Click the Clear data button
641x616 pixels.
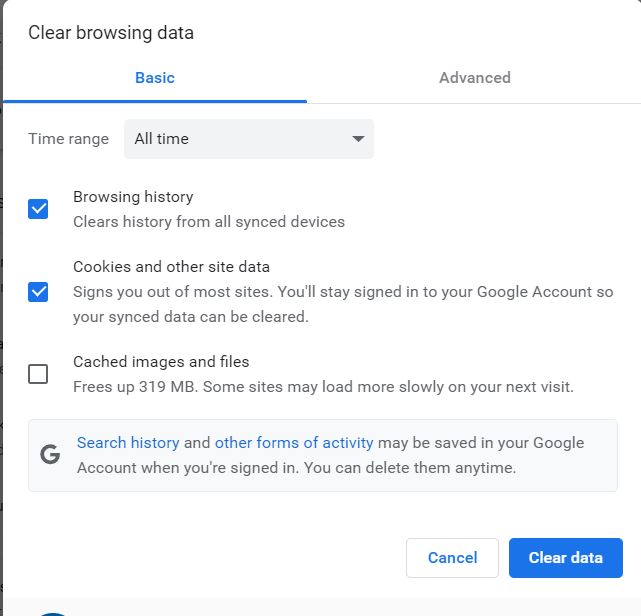(566, 558)
